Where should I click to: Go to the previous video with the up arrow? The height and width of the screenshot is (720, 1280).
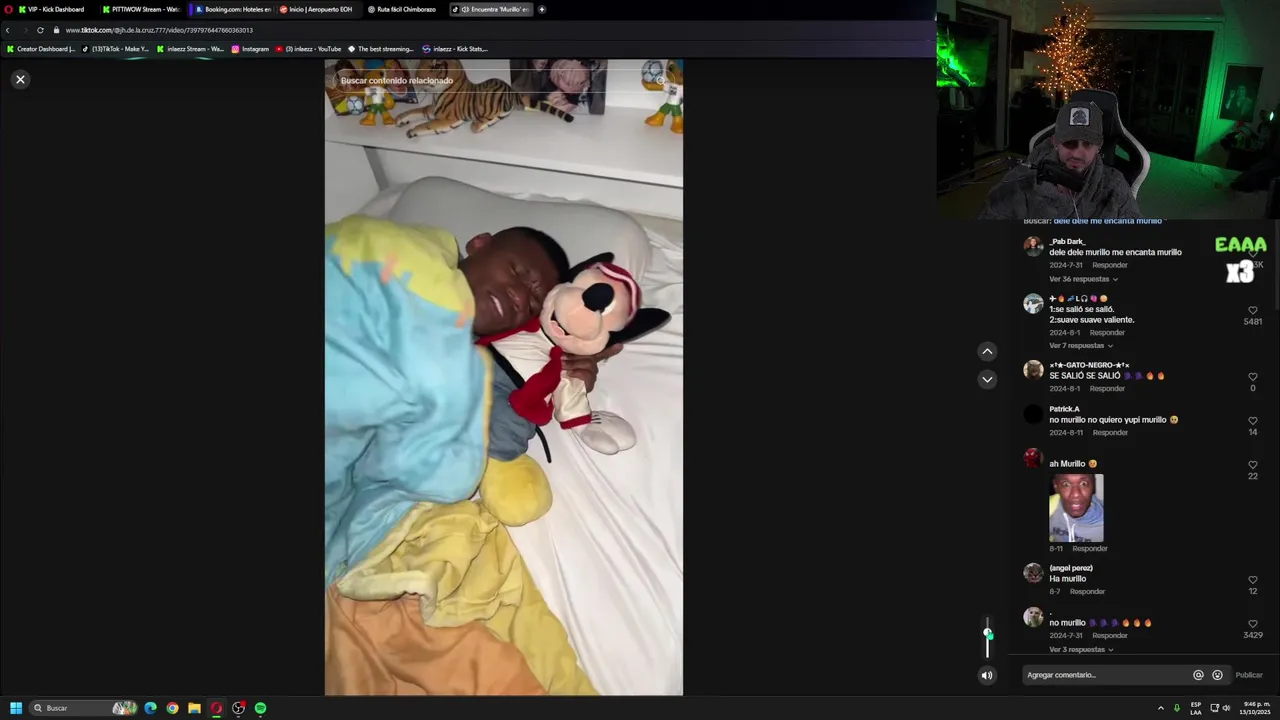pos(987,351)
